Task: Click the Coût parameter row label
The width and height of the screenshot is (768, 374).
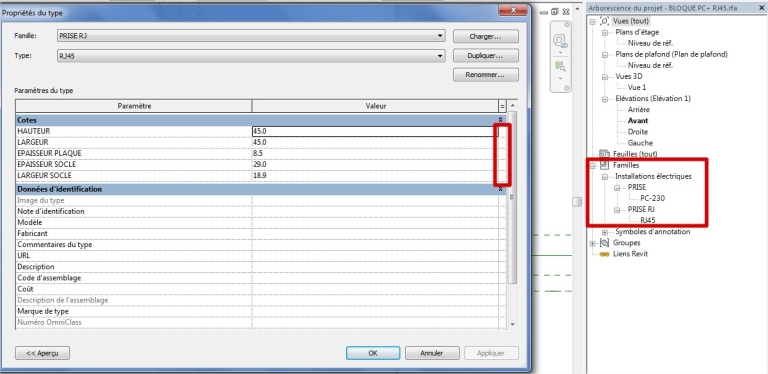Action: [x=25, y=289]
